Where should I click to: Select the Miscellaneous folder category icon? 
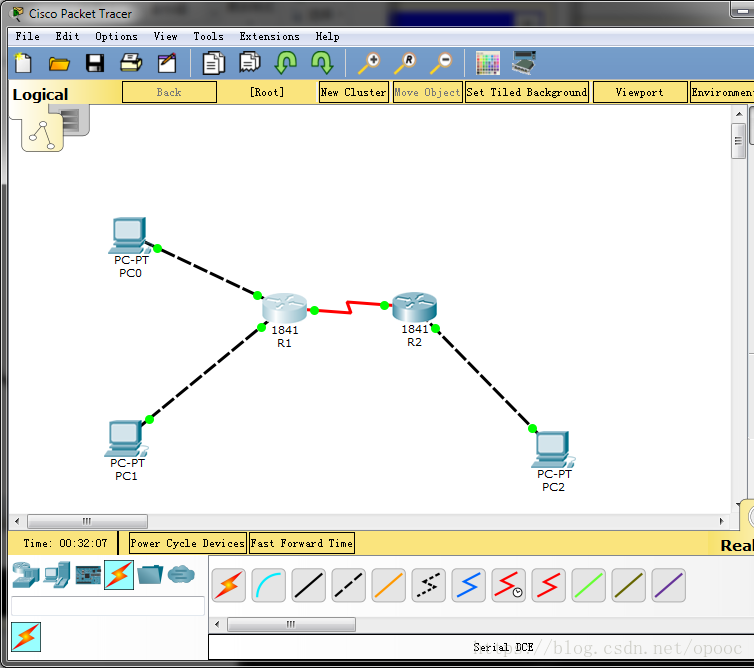pyautogui.click(x=150, y=575)
